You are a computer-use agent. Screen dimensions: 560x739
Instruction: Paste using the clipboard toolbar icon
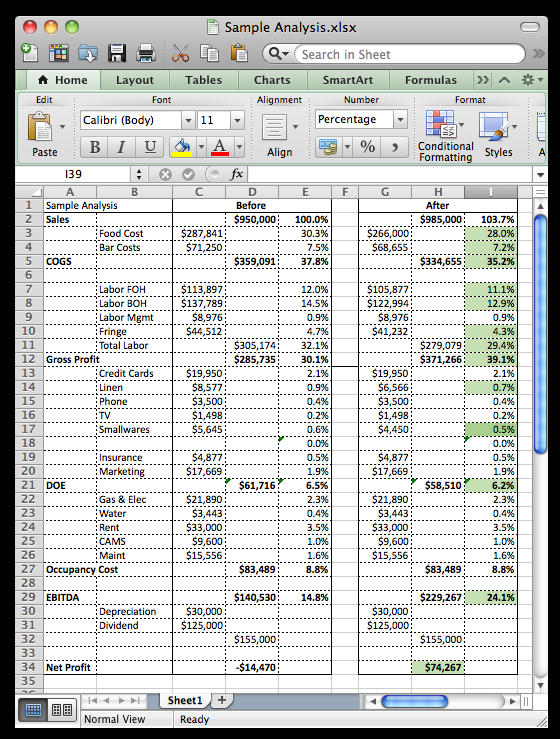coord(239,53)
